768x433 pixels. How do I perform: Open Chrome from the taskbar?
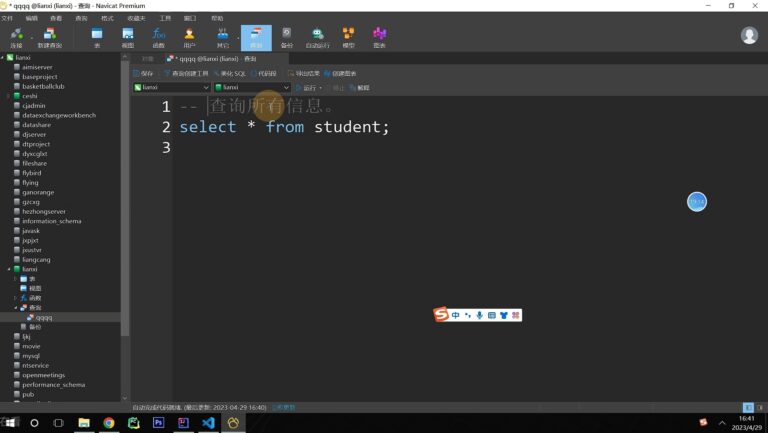coord(109,422)
